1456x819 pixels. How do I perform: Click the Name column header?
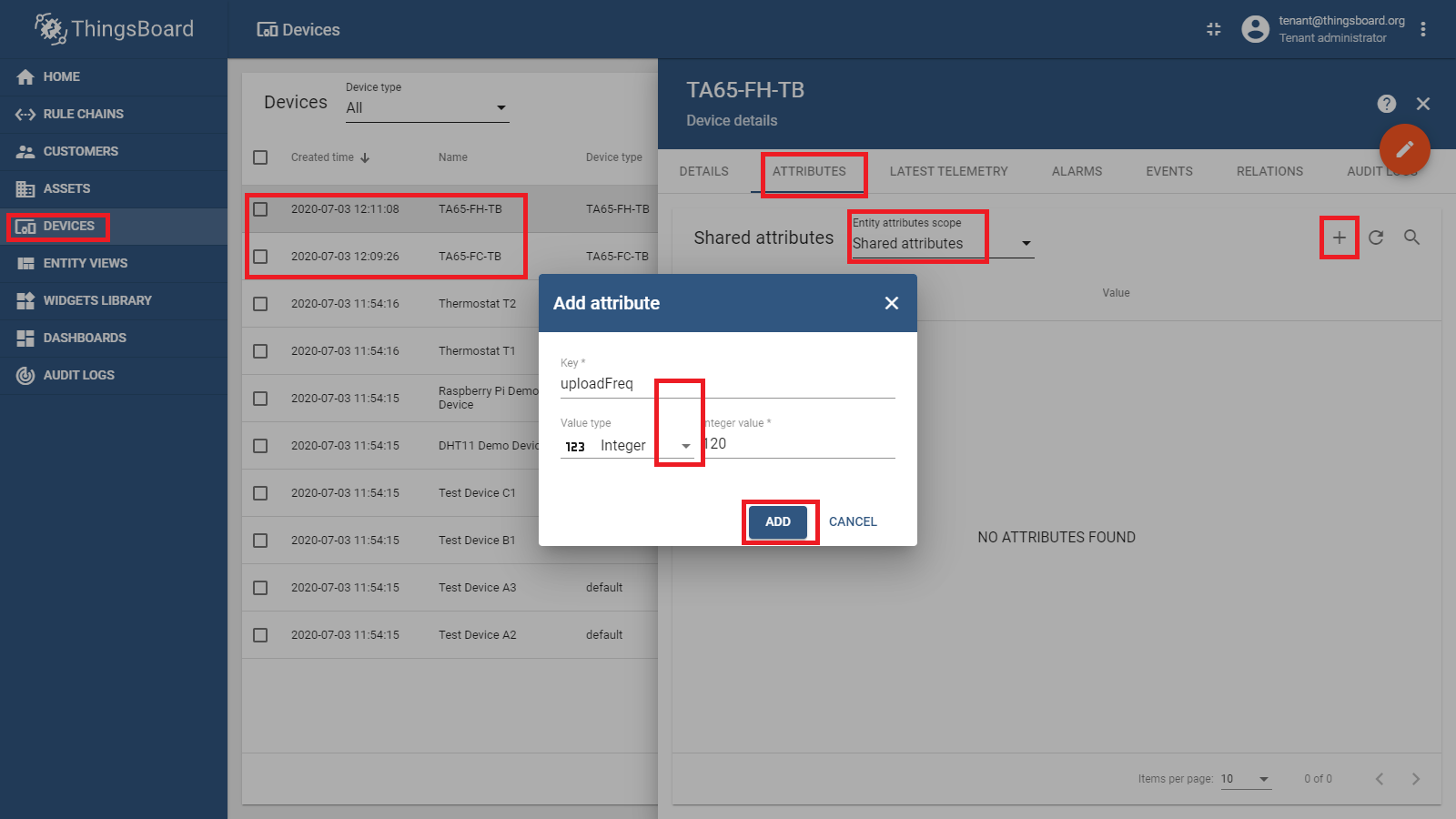(453, 157)
